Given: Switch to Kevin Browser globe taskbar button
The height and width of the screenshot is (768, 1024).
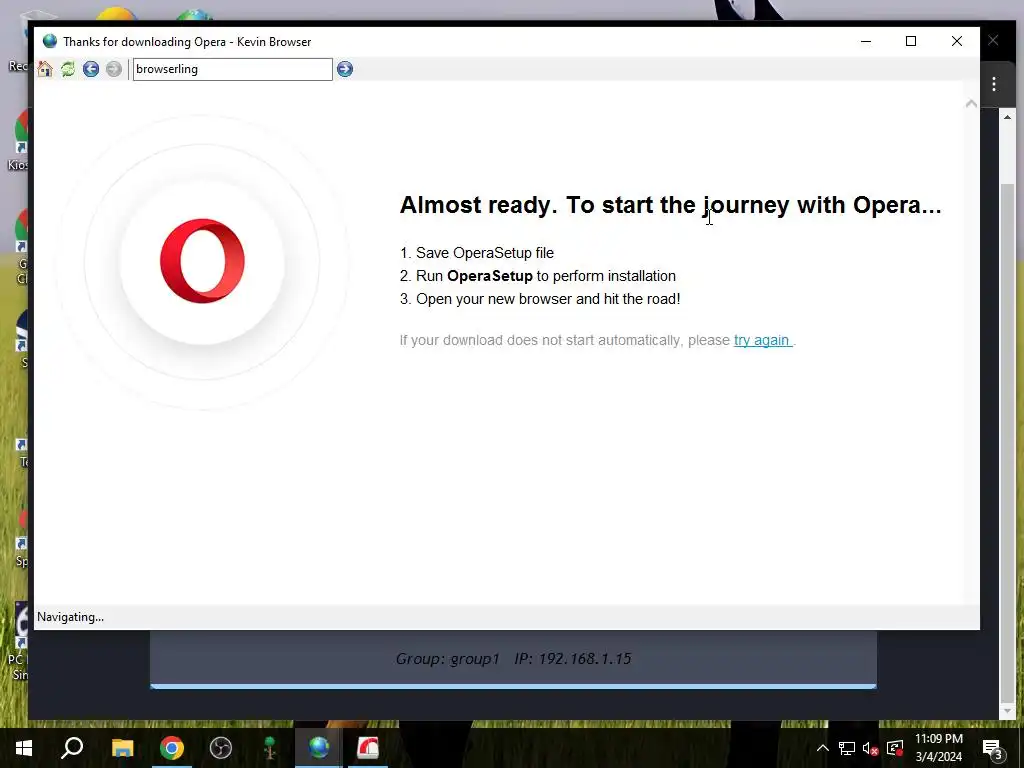Looking at the screenshot, I should click(x=319, y=748).
